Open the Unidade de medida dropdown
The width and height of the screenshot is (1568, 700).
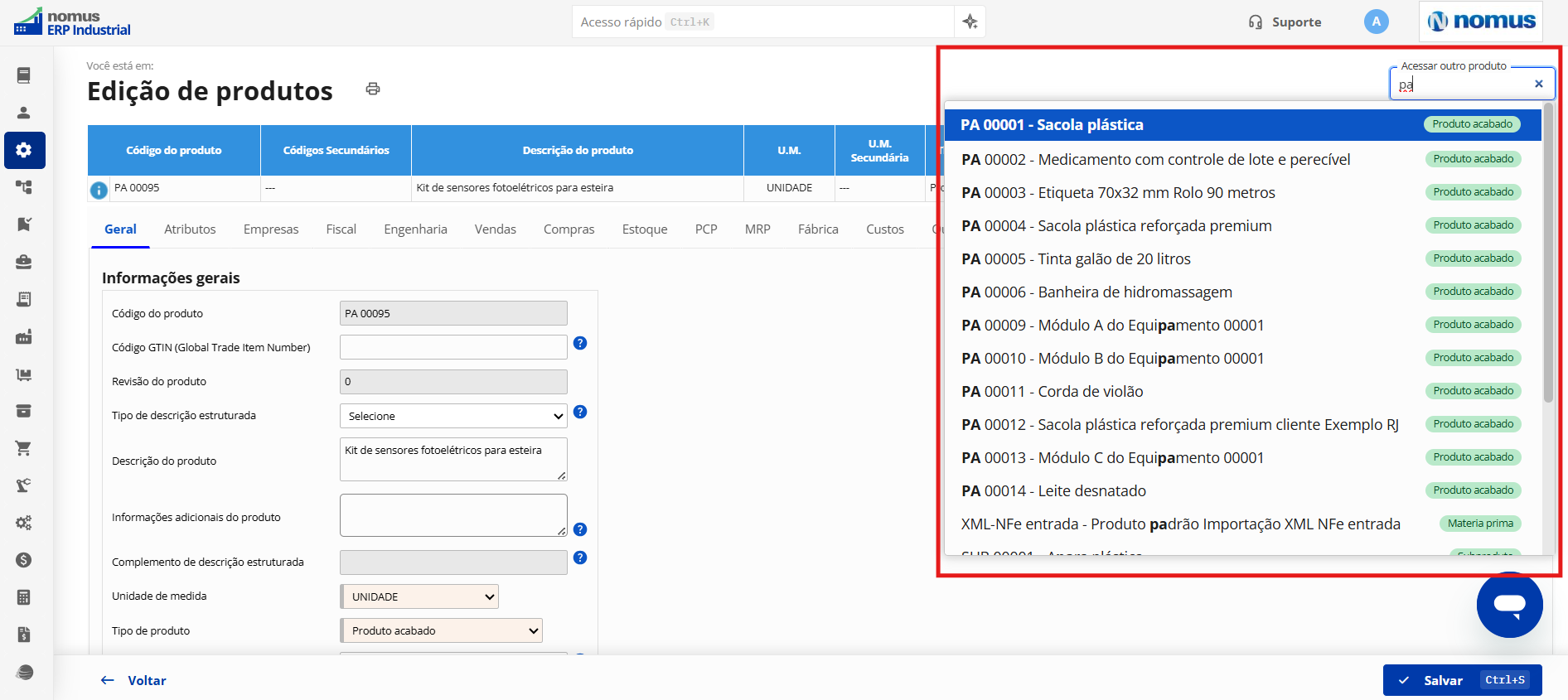(419, 596)
